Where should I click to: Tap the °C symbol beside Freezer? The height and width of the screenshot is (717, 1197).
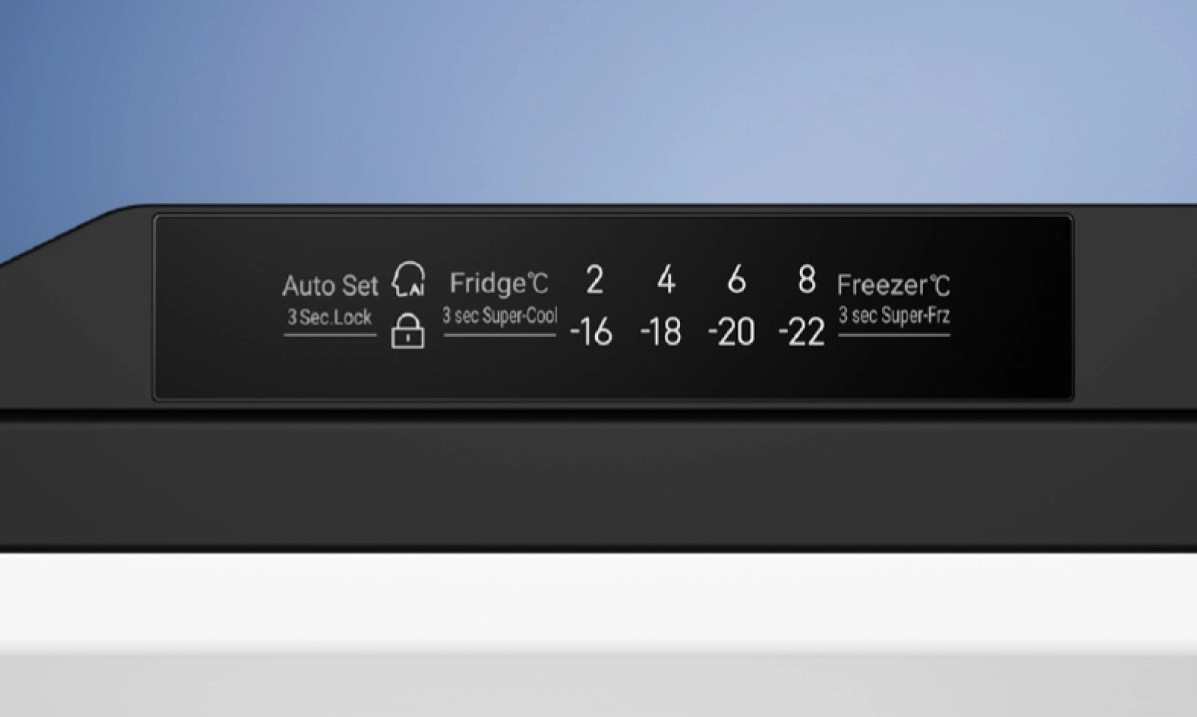pos(940,286)
